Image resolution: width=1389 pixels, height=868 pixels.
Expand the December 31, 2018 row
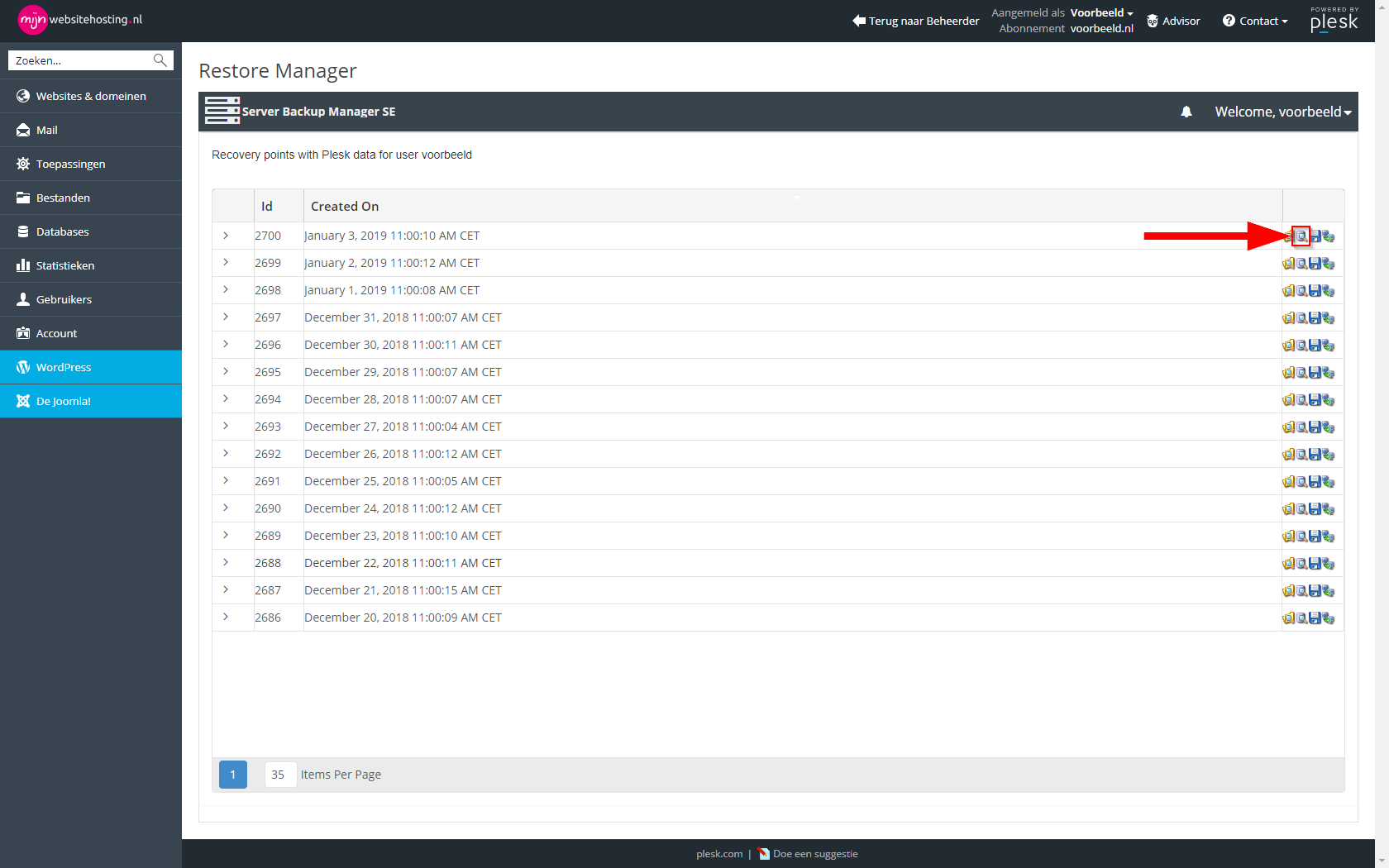(226, 317)
